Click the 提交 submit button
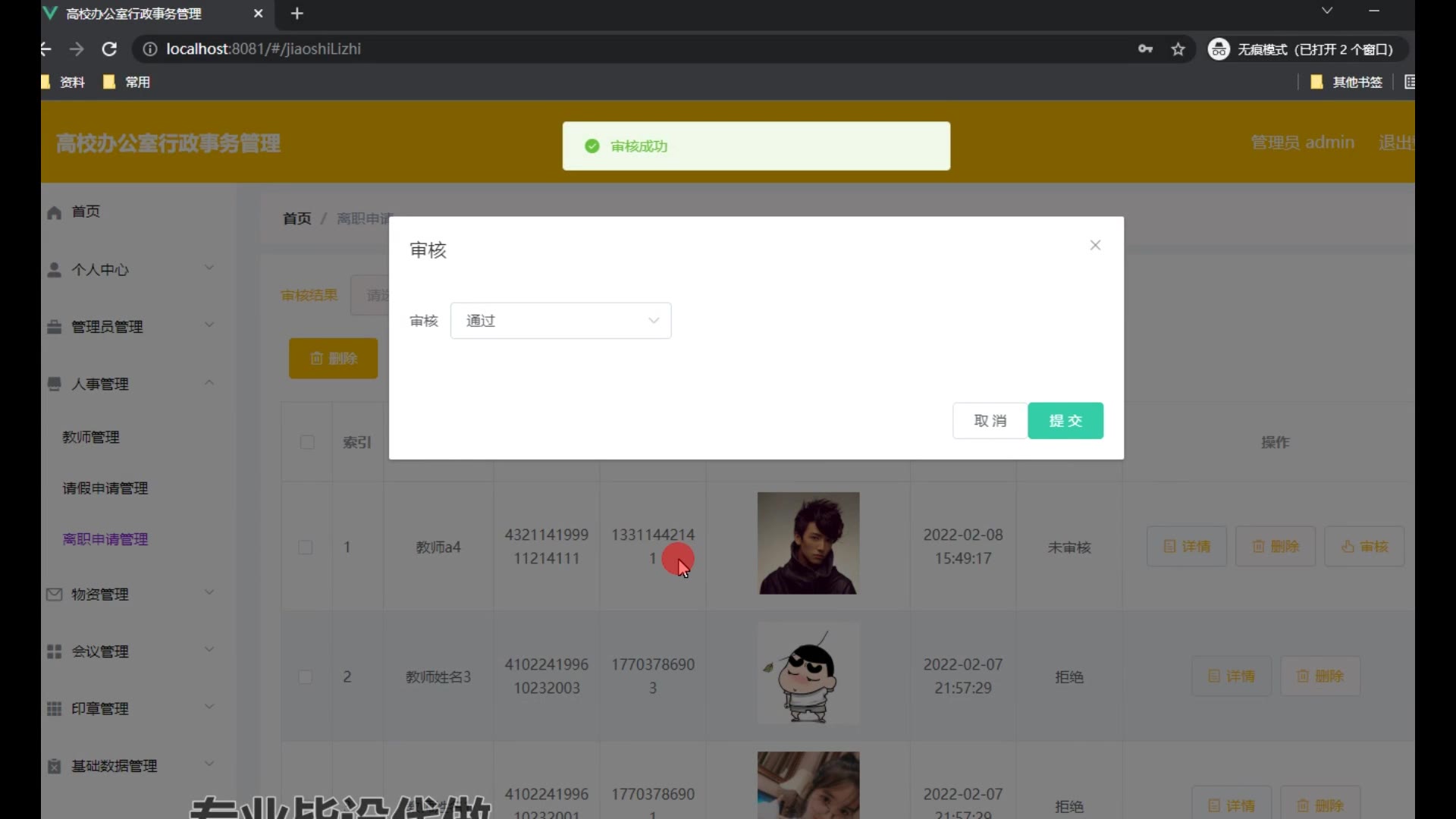 (x=1065, y=421)
